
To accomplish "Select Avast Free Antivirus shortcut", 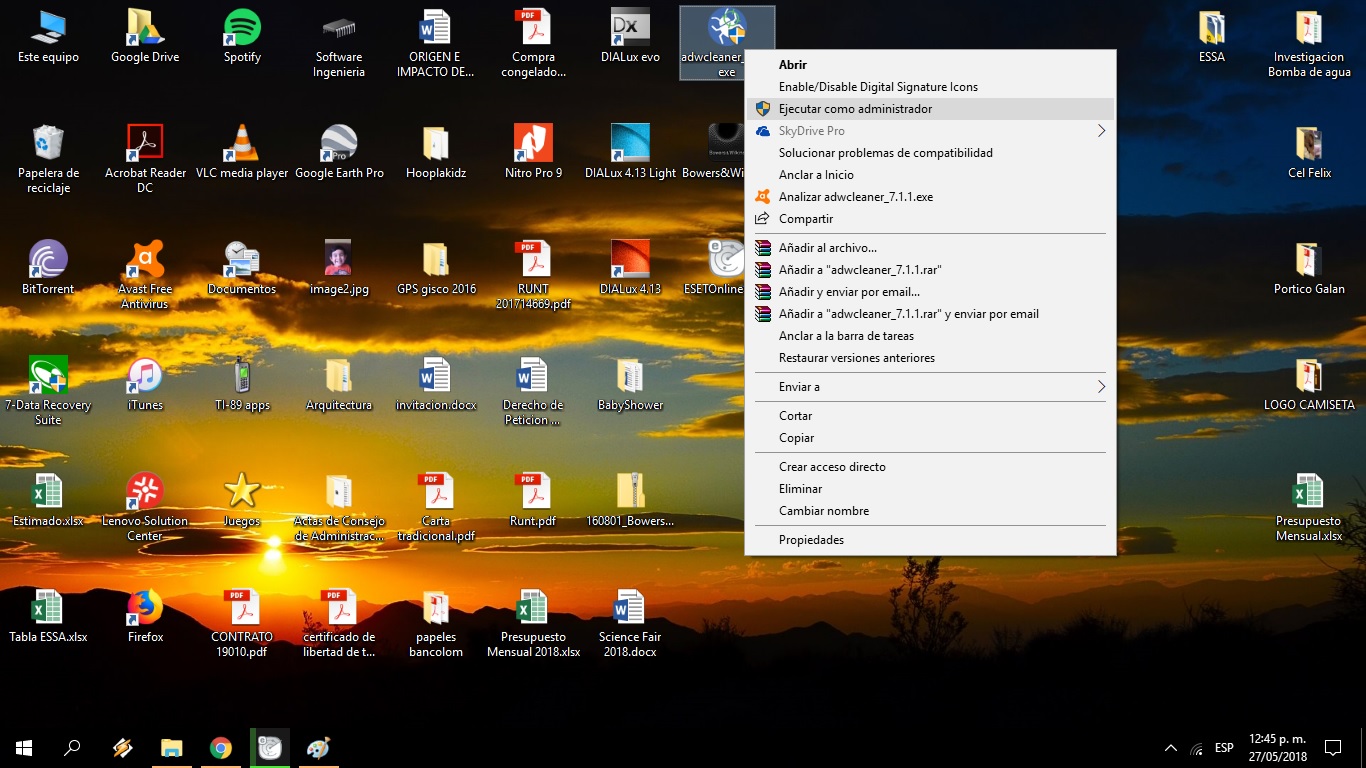I will (x=145, y=275).
